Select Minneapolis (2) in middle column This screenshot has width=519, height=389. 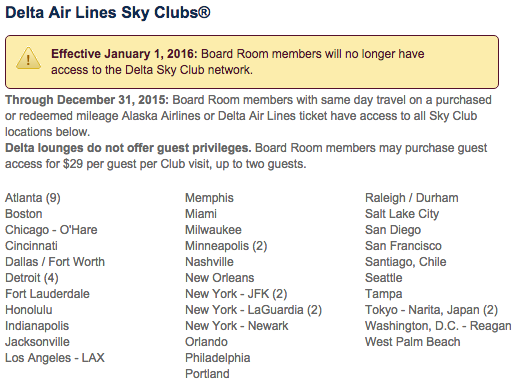pyautogui.click(x=226, y=246)
